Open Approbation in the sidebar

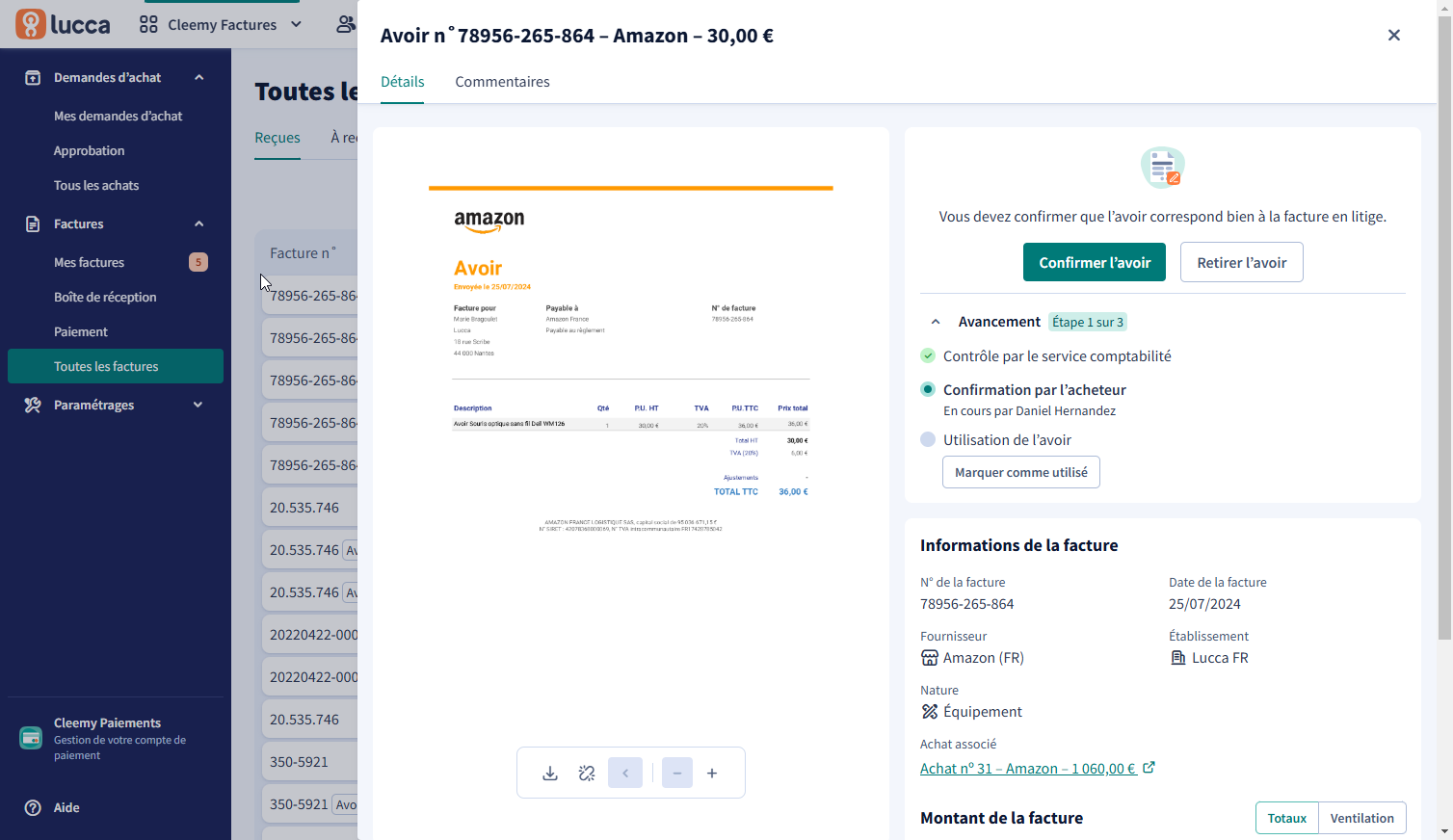click(89, 150)
